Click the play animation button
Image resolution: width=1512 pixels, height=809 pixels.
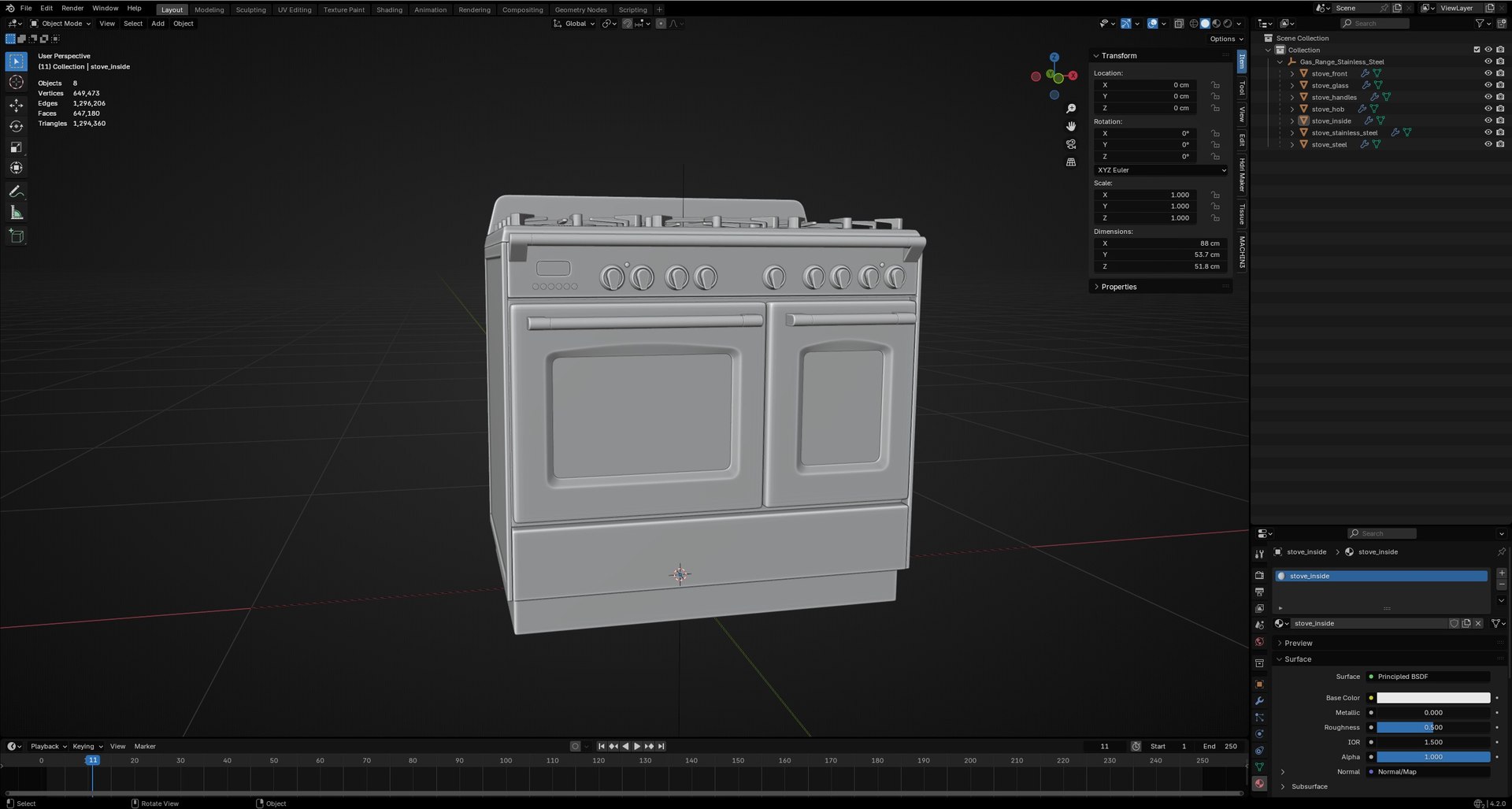pyautogui.click(x=637, y=746)
